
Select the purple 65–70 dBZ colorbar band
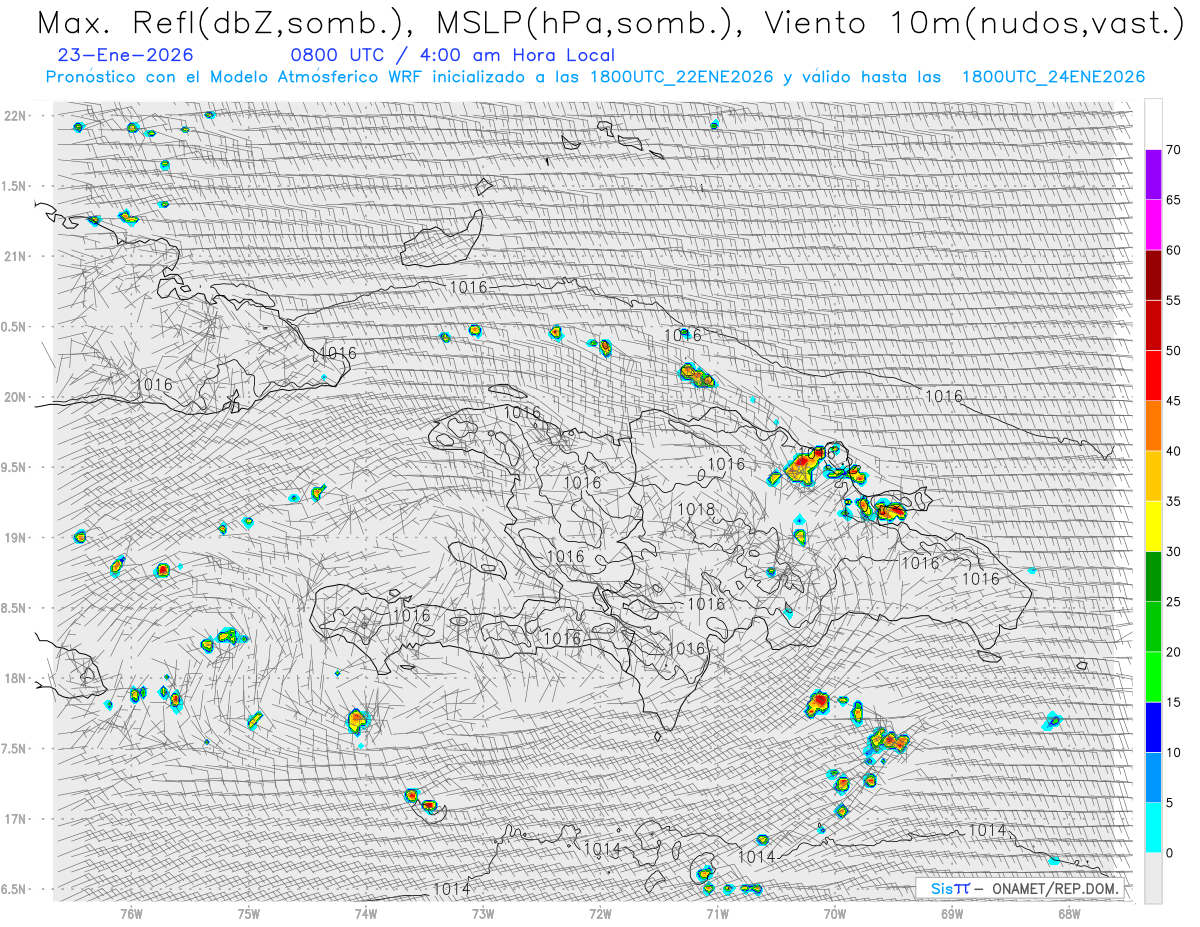point(1153,175)
